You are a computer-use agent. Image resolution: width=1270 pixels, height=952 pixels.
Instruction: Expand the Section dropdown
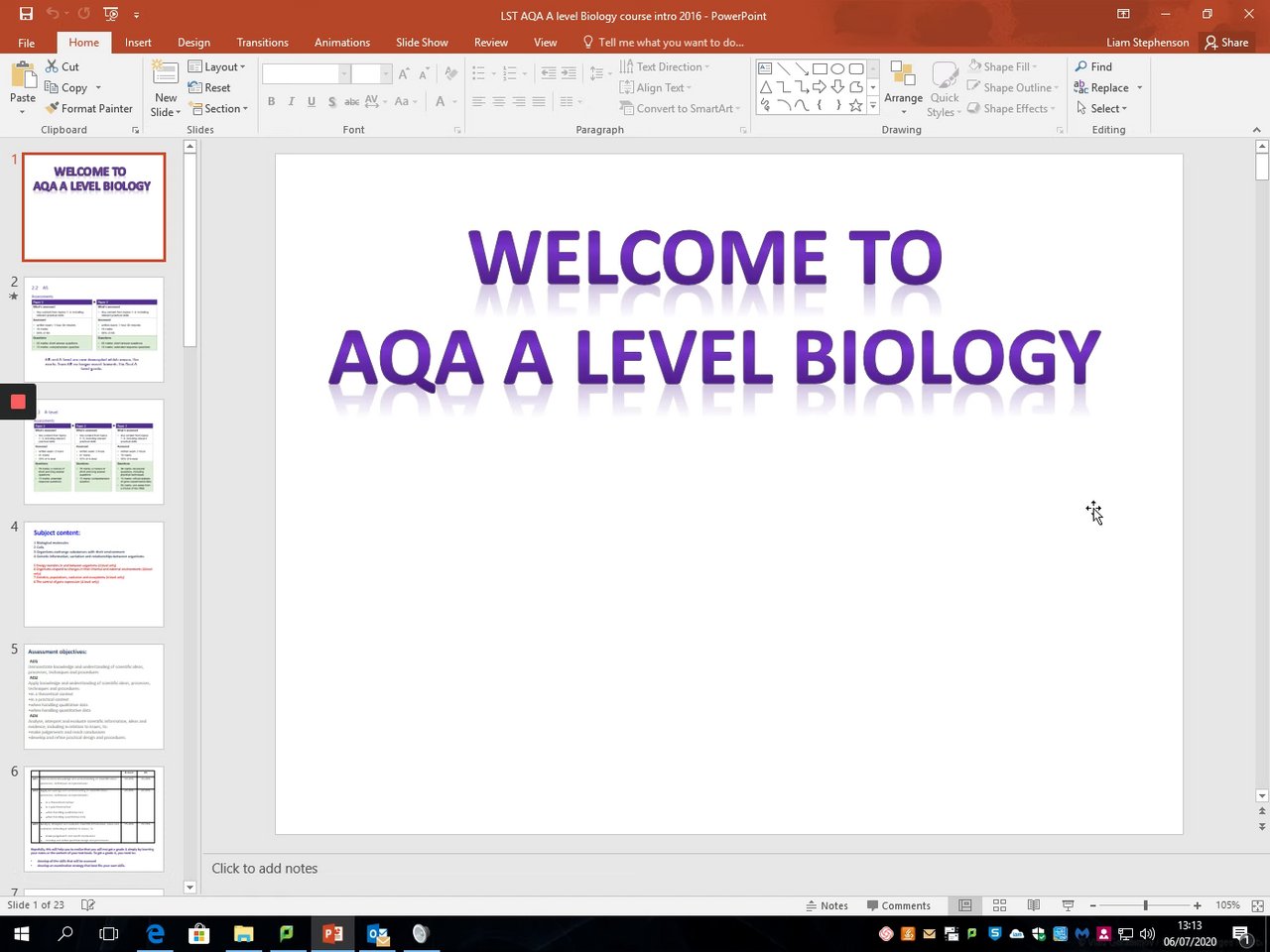tap(218, 108)
